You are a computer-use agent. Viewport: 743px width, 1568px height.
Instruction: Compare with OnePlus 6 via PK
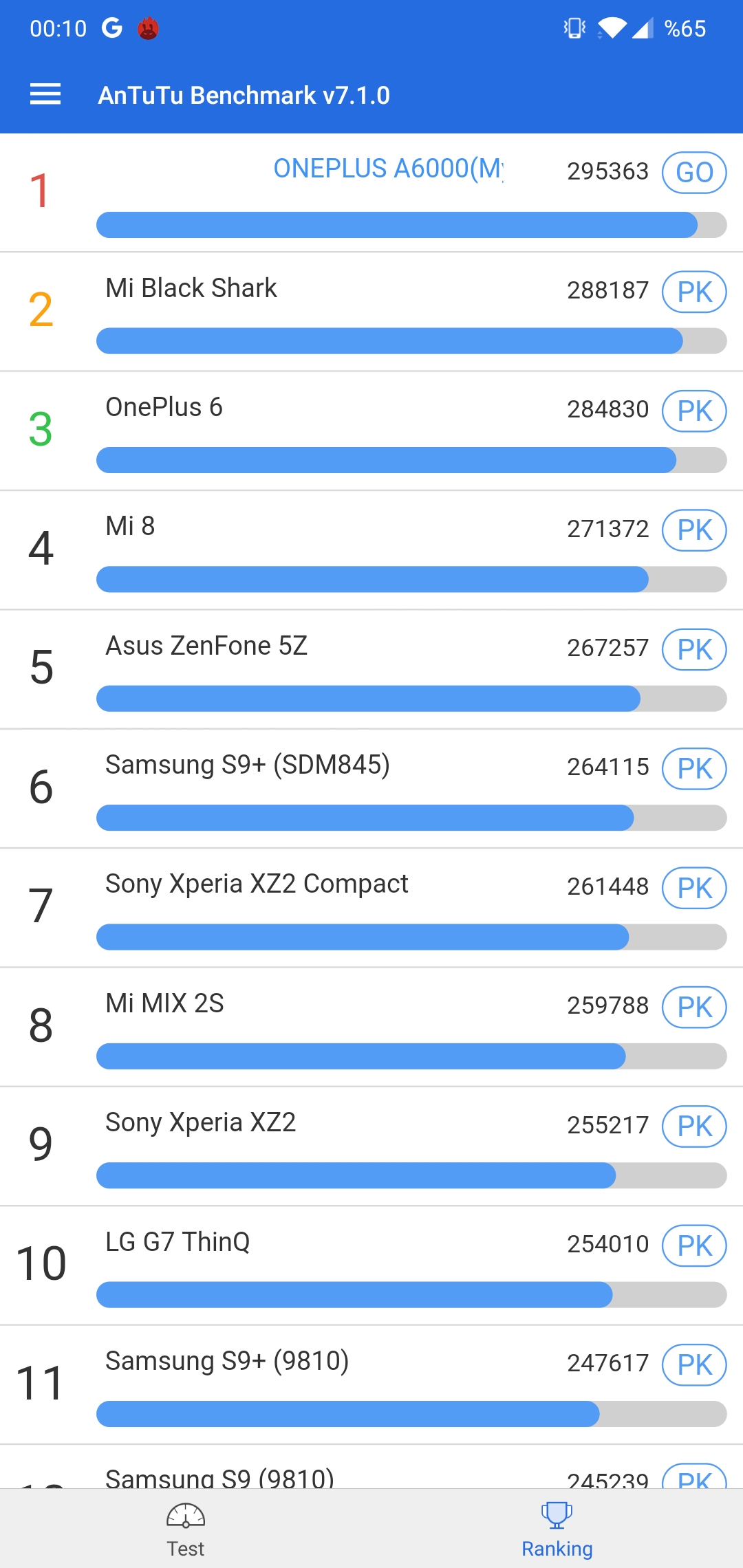[694, 411]
